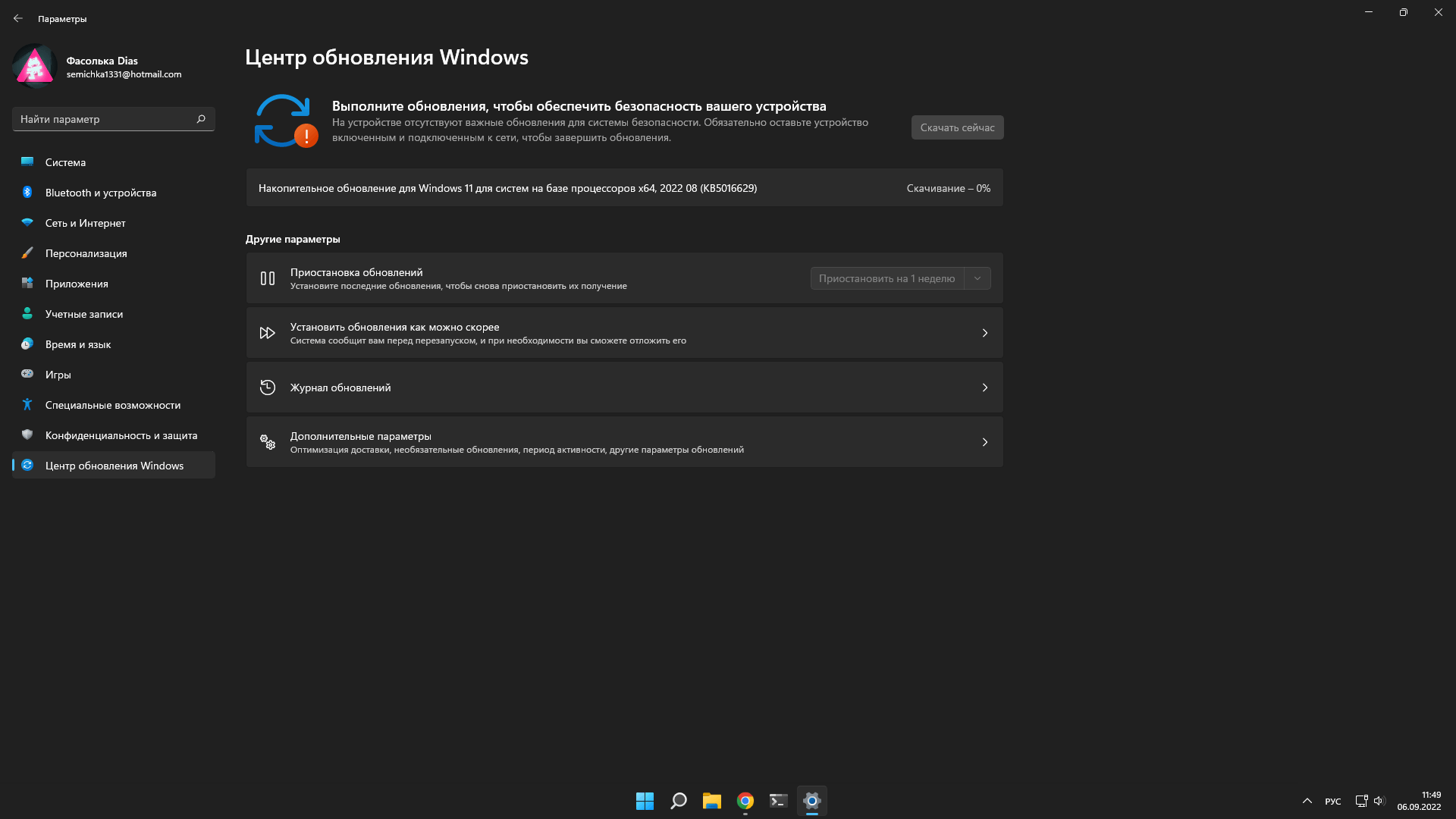Open the Система settings section
Screen dimensions: 1456x819
click(114, 162)
